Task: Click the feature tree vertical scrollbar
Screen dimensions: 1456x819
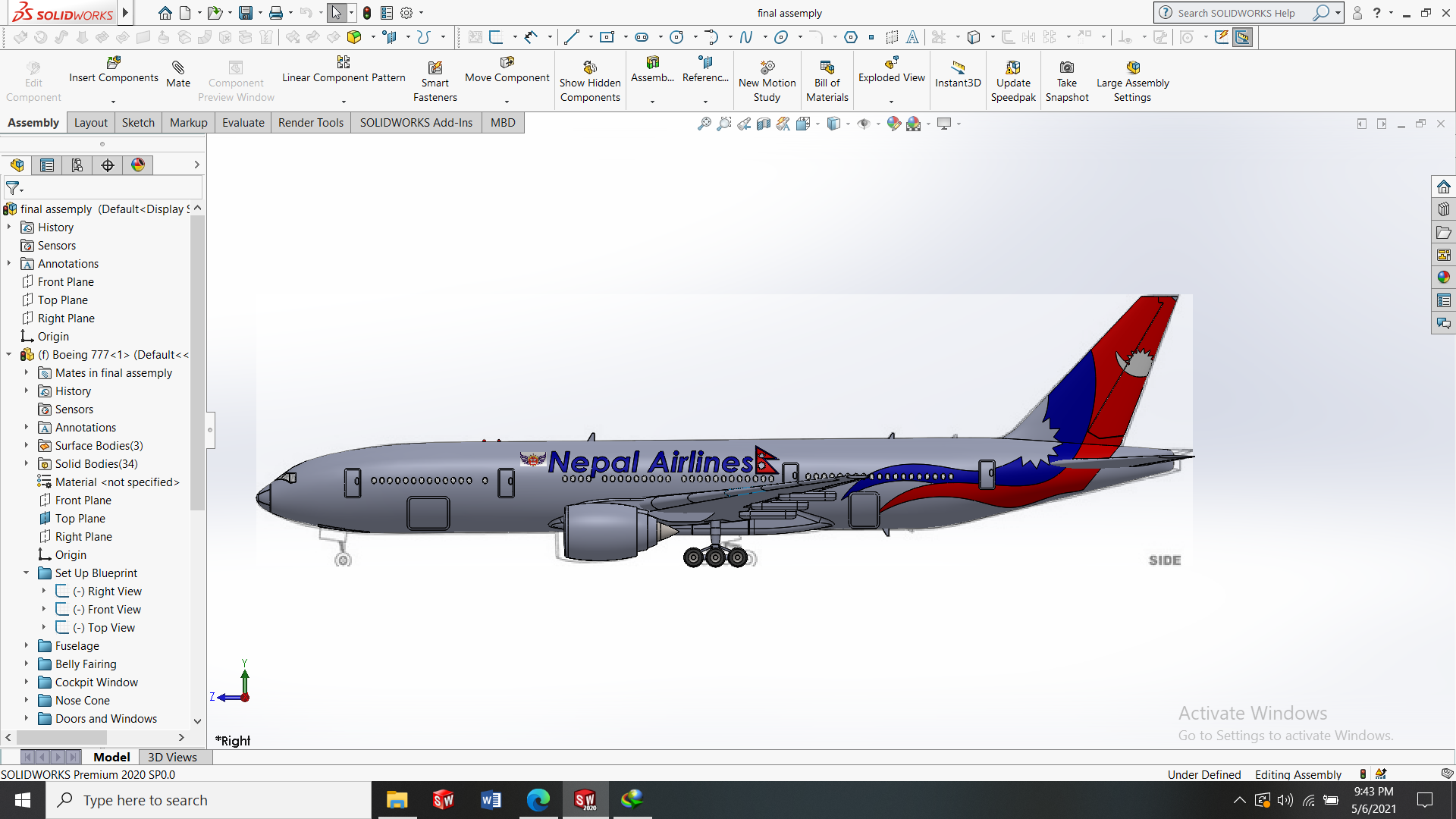Action: pyautogui.click(x=197, y=364)
